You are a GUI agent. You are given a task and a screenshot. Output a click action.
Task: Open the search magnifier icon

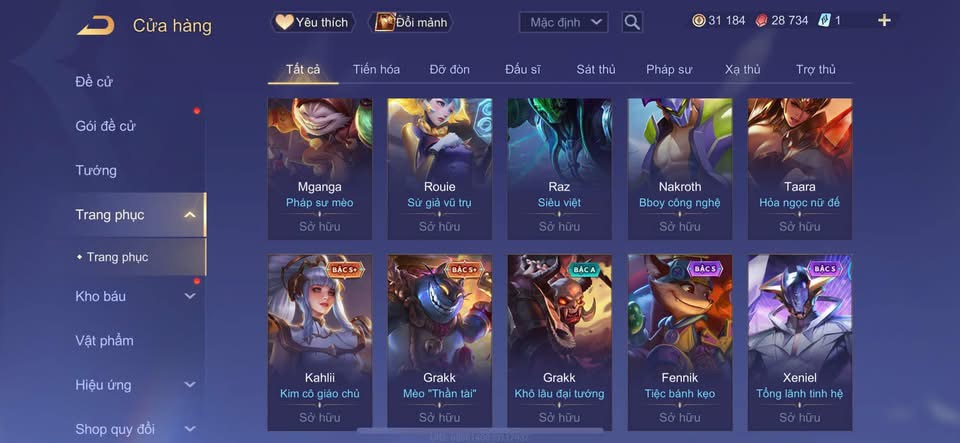coord(632,23)
